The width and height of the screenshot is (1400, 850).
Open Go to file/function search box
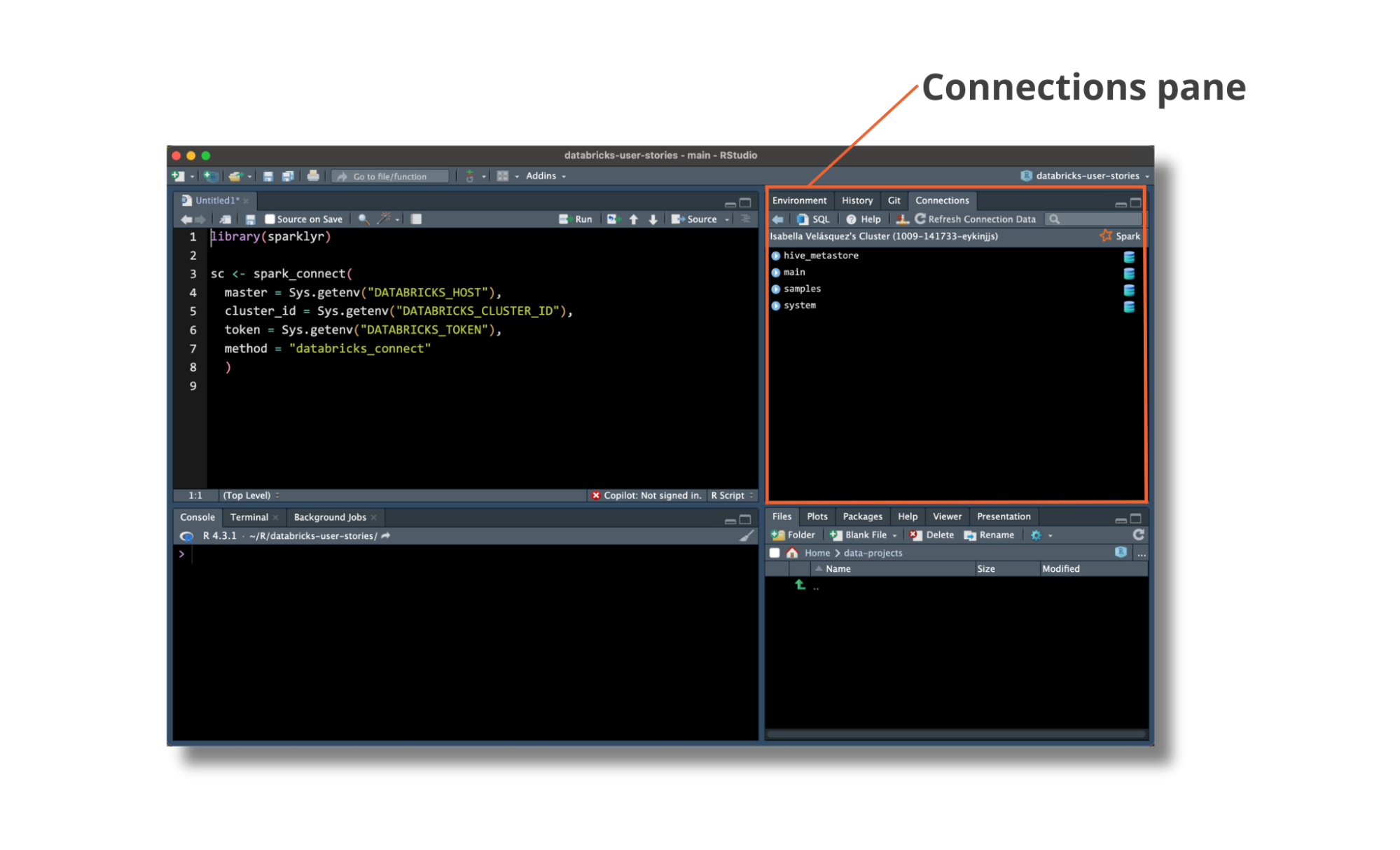click(389, 176)
